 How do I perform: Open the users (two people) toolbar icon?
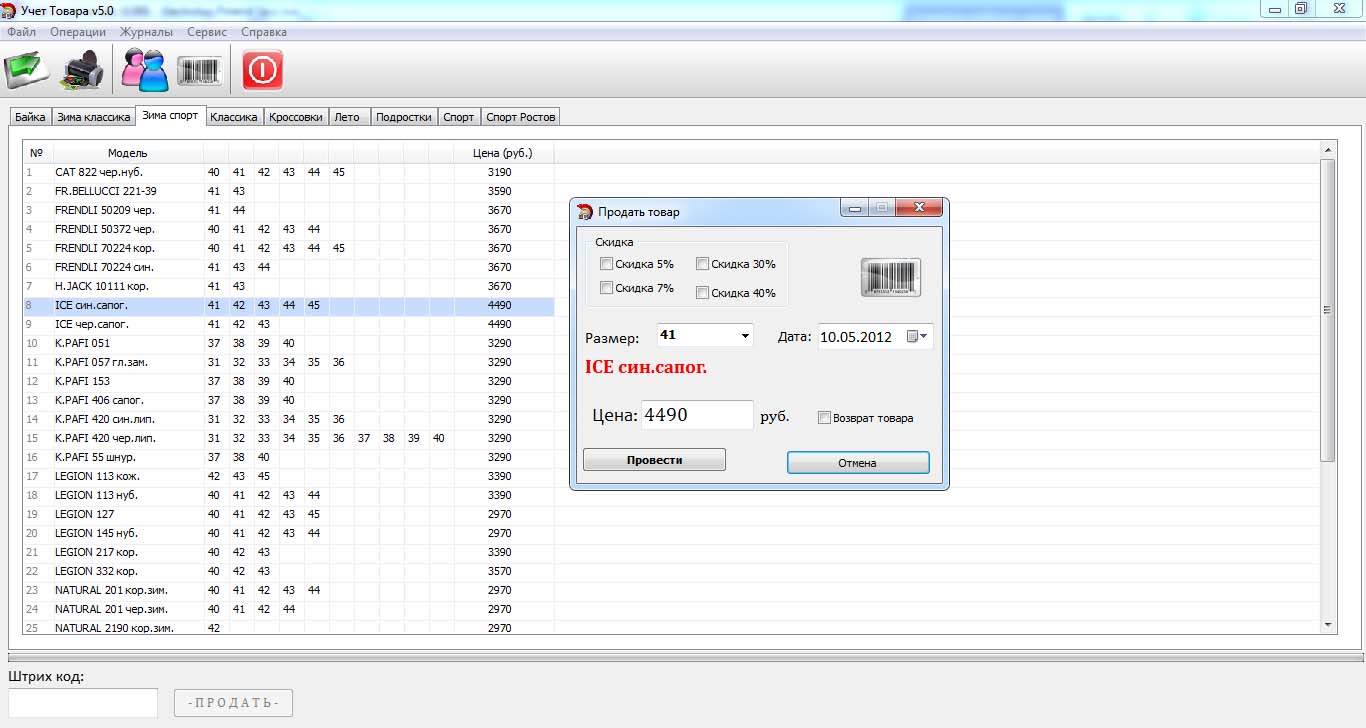[146, 70]
